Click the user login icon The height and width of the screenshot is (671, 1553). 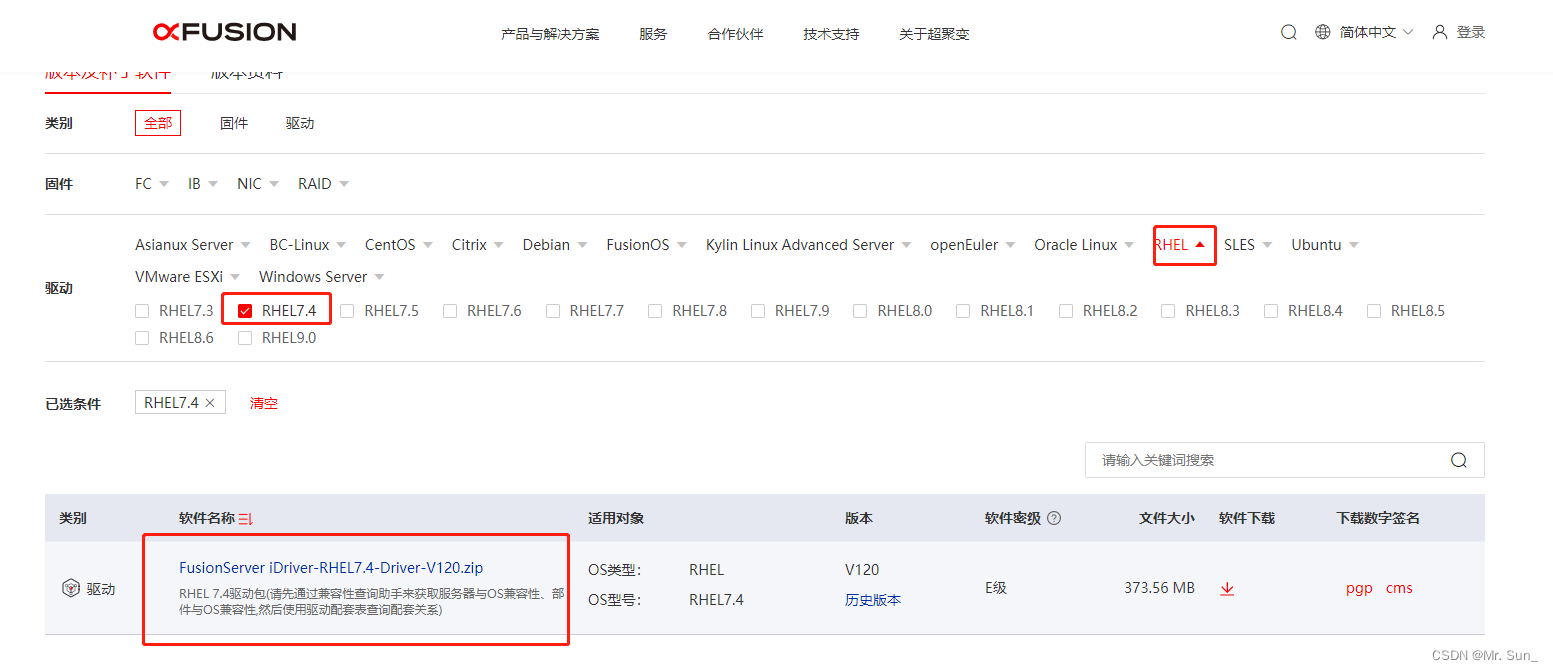[x=1440, y=32]
